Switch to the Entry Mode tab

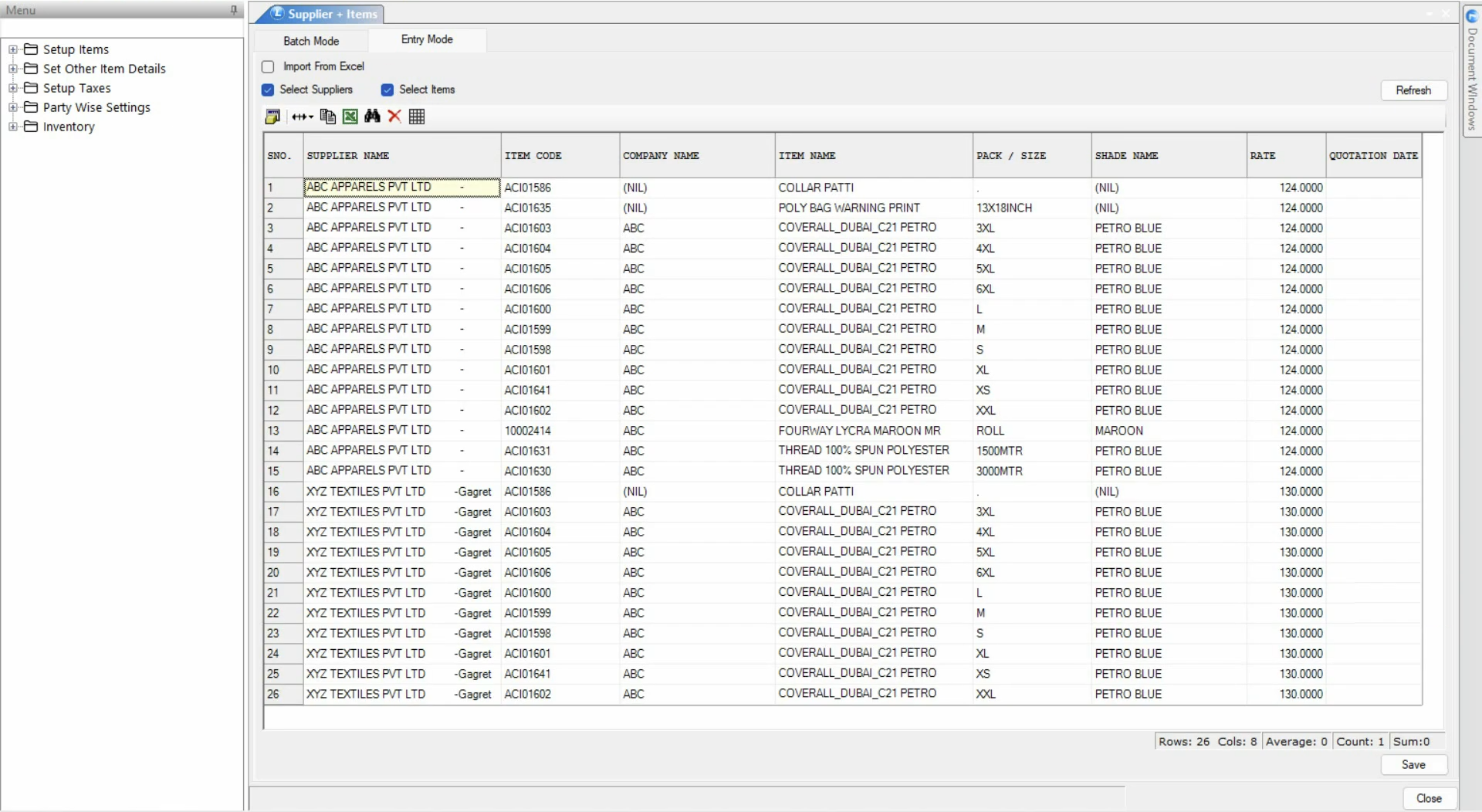(x=427, y=39)
